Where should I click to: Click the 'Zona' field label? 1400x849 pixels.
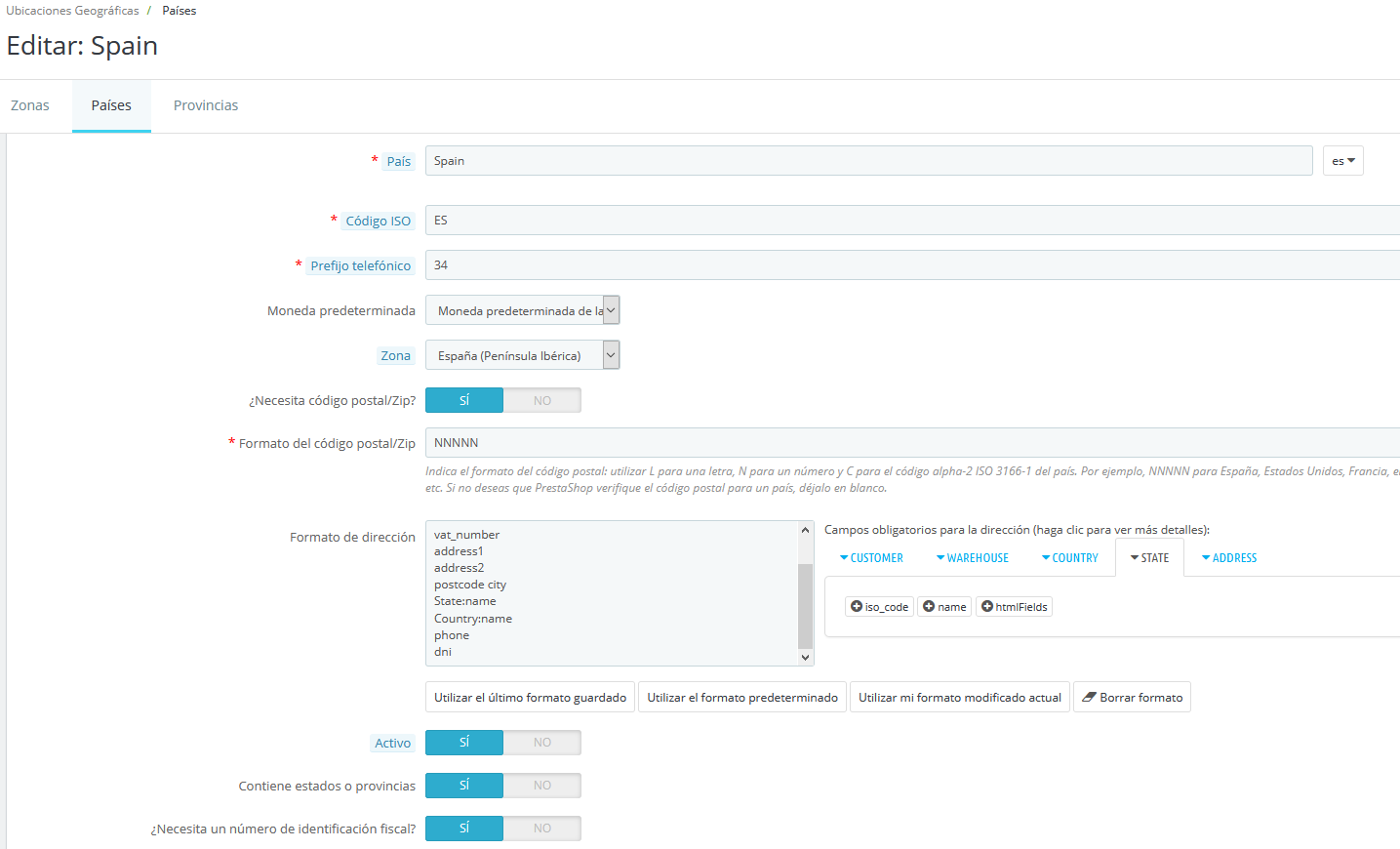pyautogui.click(x=395, y=355)
